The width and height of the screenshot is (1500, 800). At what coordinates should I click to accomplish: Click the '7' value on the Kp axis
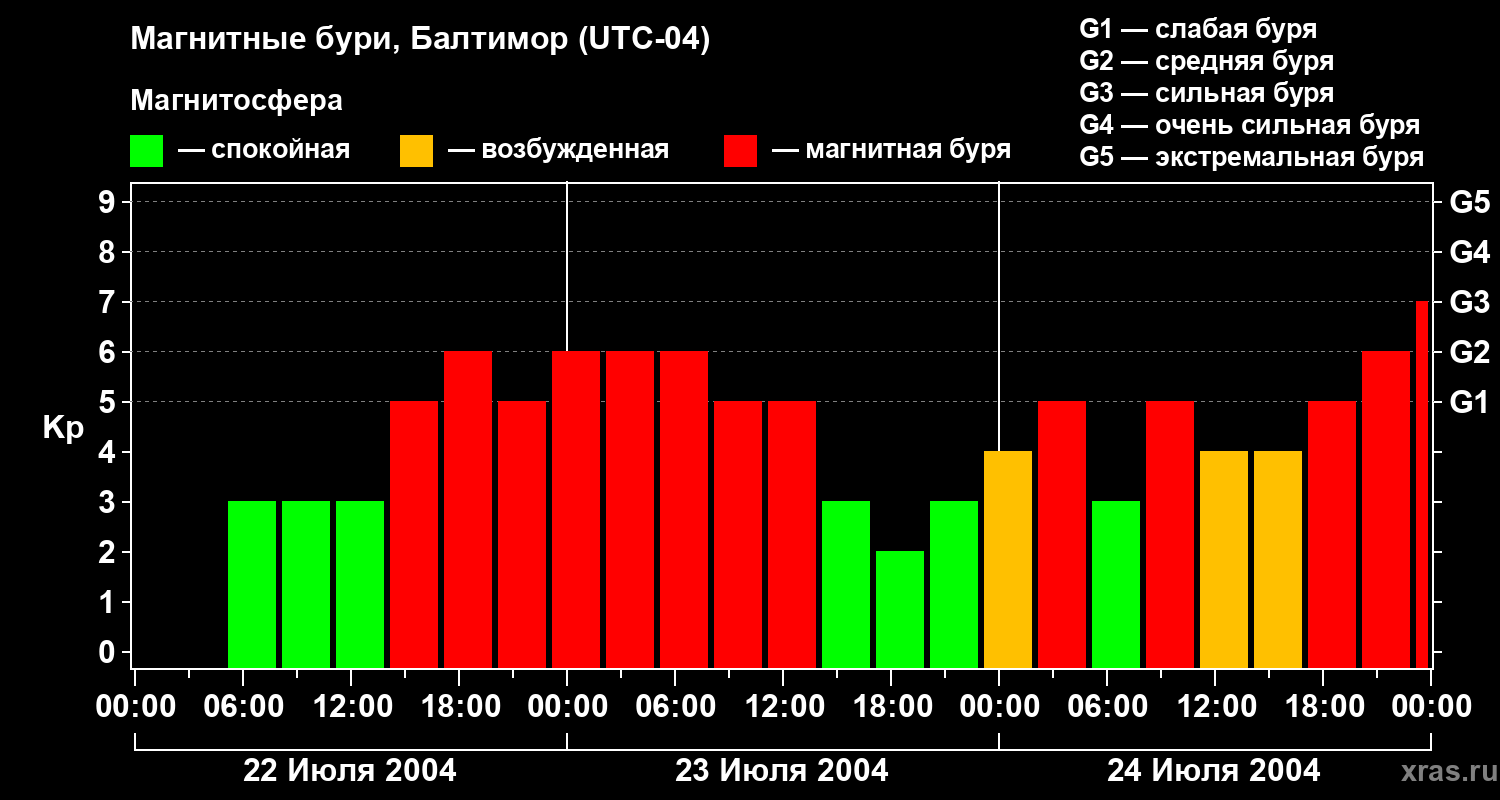[x=108, y=302]
